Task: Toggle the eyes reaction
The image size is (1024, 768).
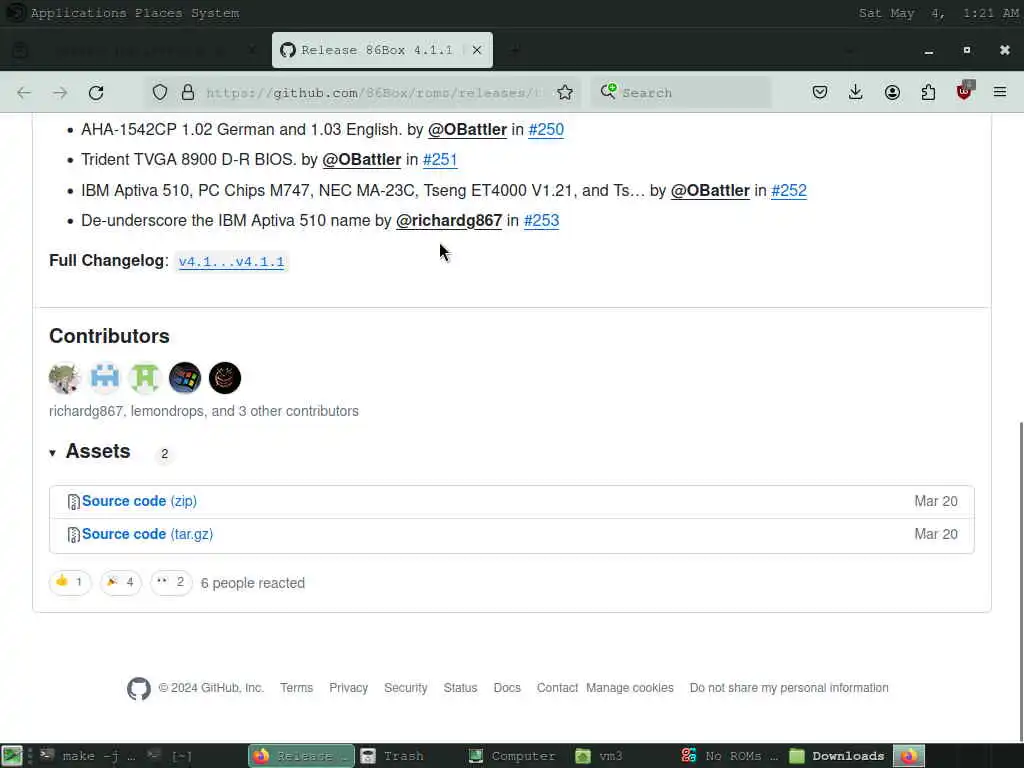Action: pos(171,583)
